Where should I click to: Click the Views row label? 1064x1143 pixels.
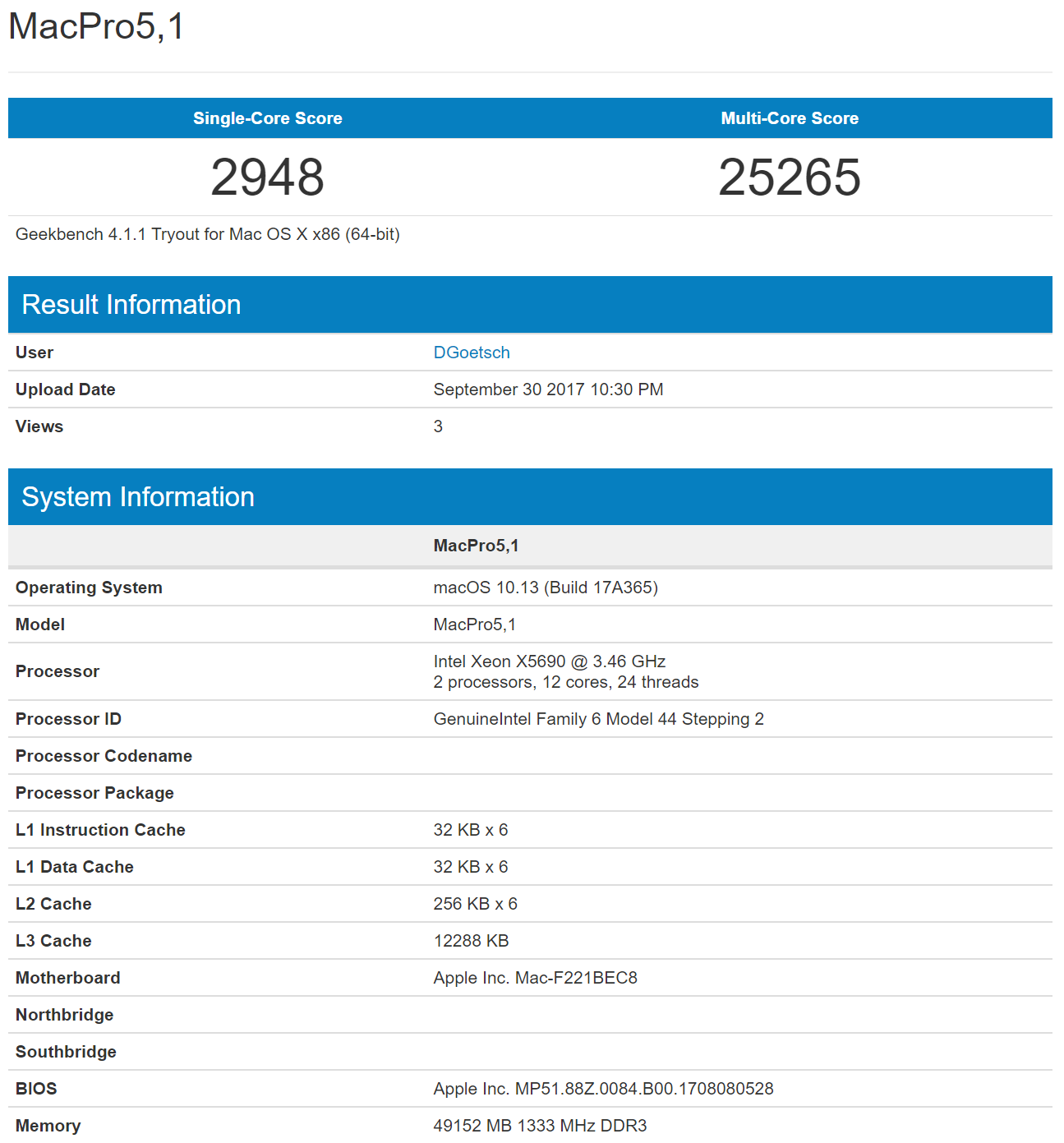coord(39,426)
